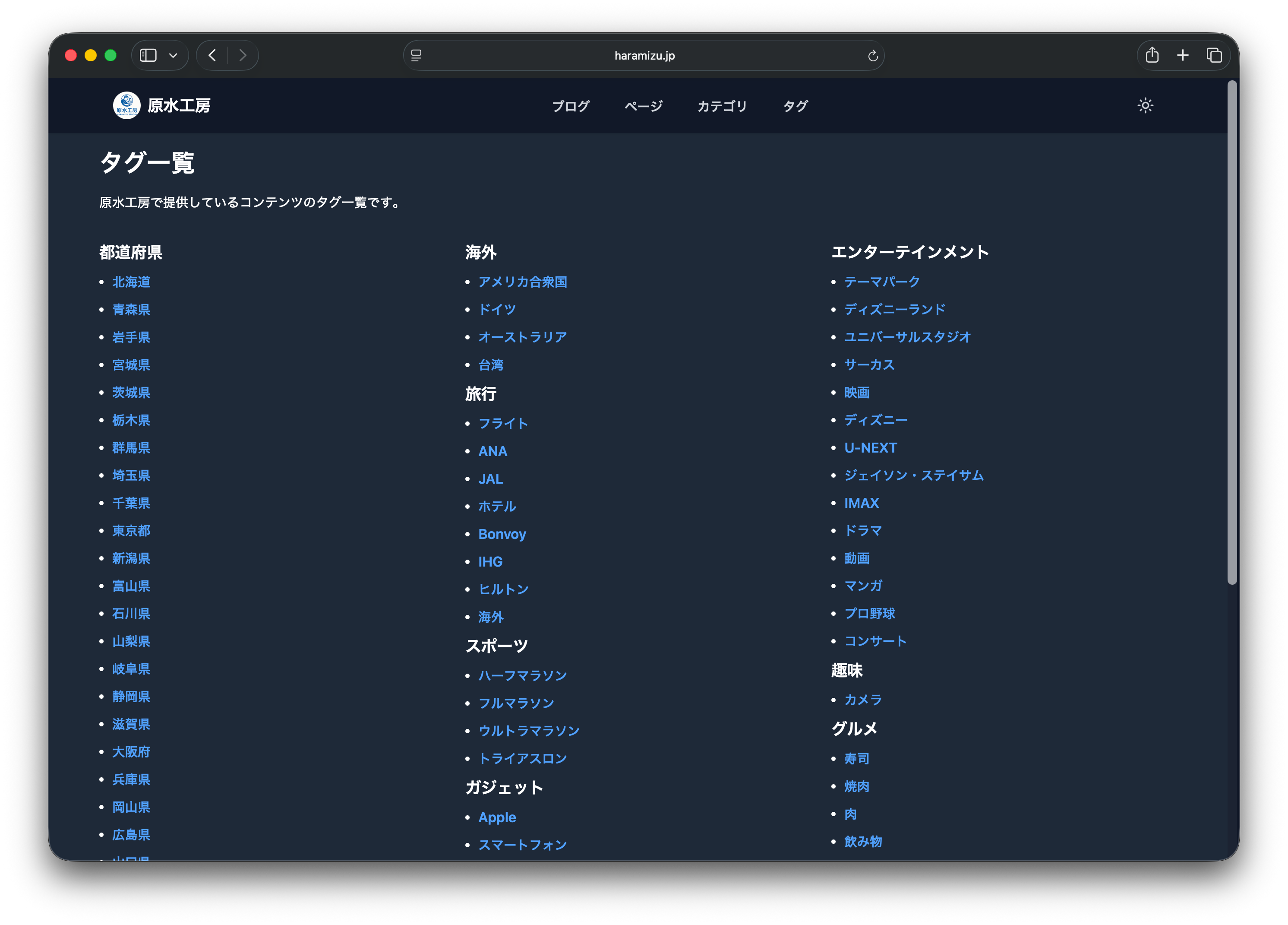
Task: Open the Bonvoy tag link
Action: (x=502, y=534)
